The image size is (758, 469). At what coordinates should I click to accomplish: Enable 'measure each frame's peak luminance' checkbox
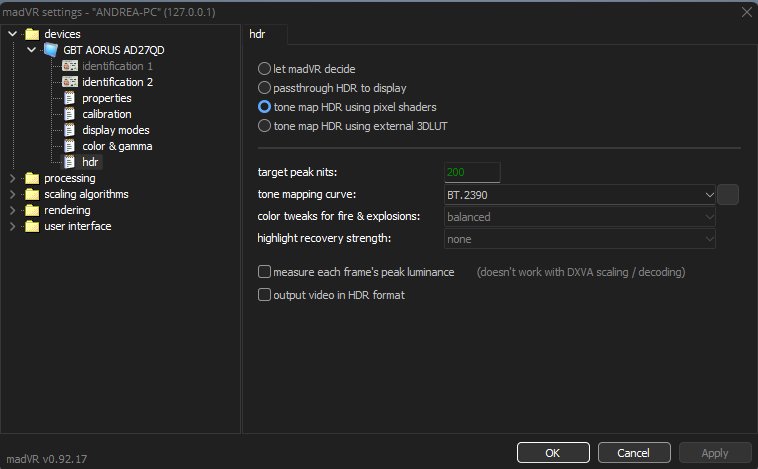[x=264, y=272]
